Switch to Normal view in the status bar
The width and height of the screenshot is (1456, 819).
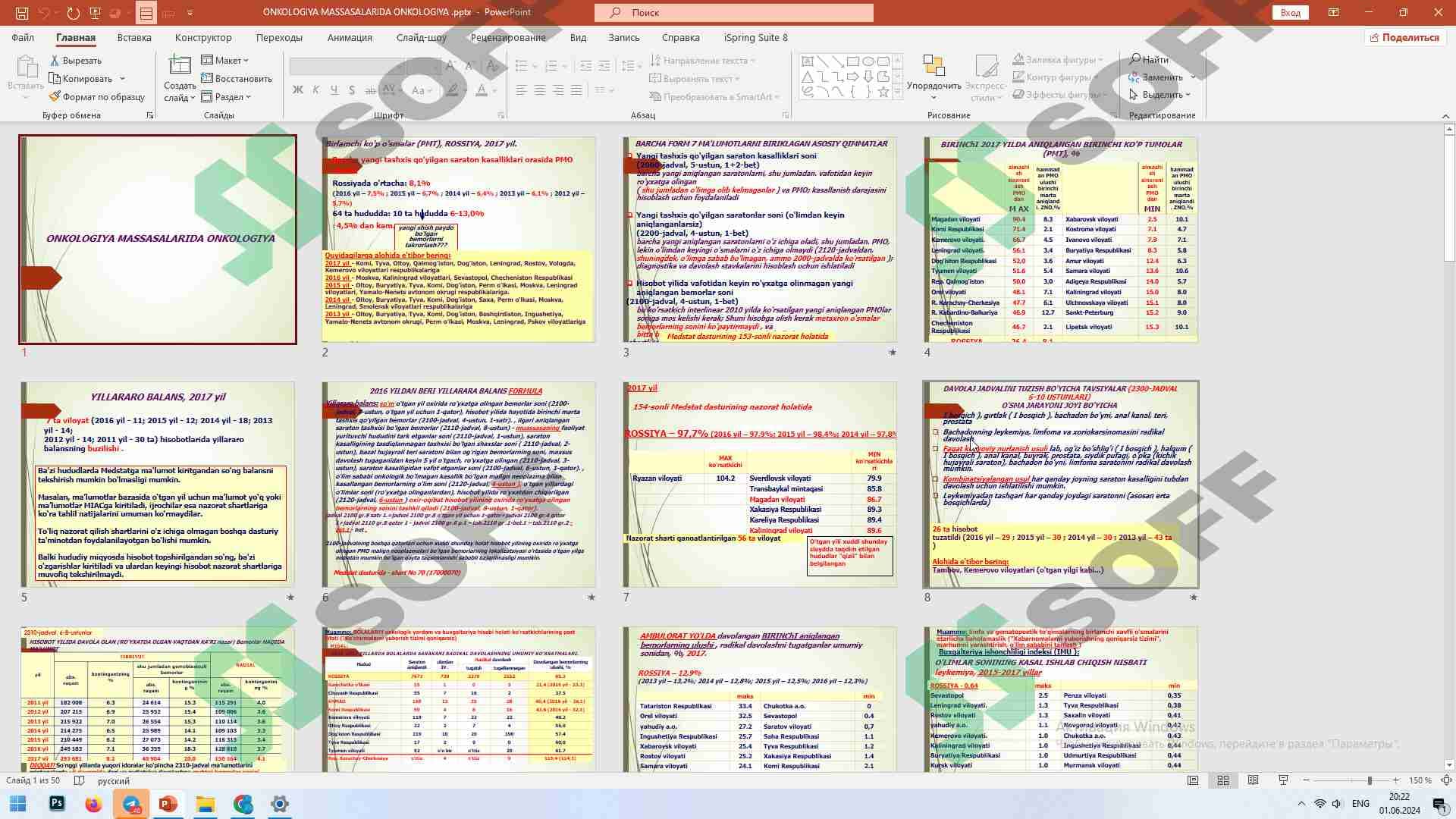click(x=1193, y=780)
